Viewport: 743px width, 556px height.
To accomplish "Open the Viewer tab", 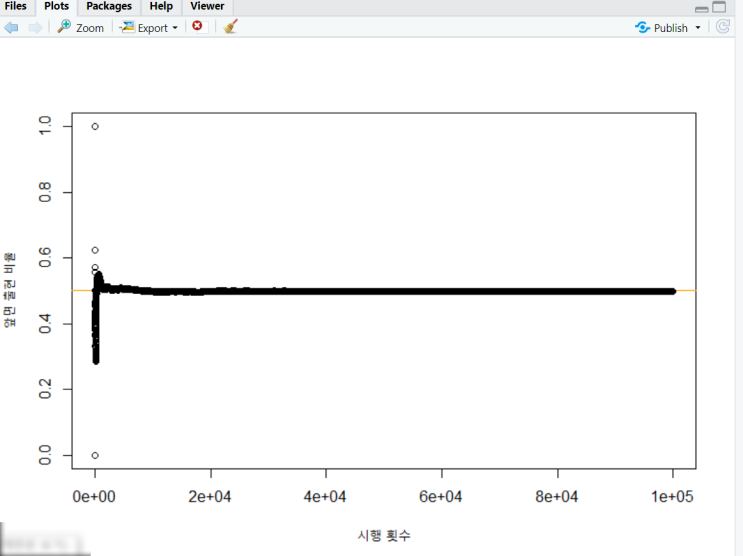I will tap(207, 6).
